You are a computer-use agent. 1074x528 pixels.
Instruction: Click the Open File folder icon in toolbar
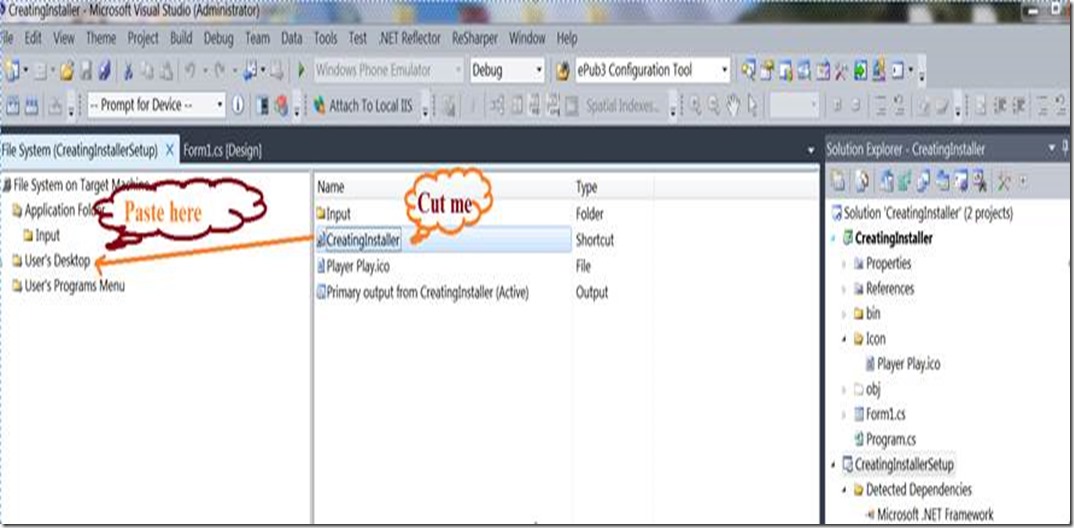click(x=67, y=71)
